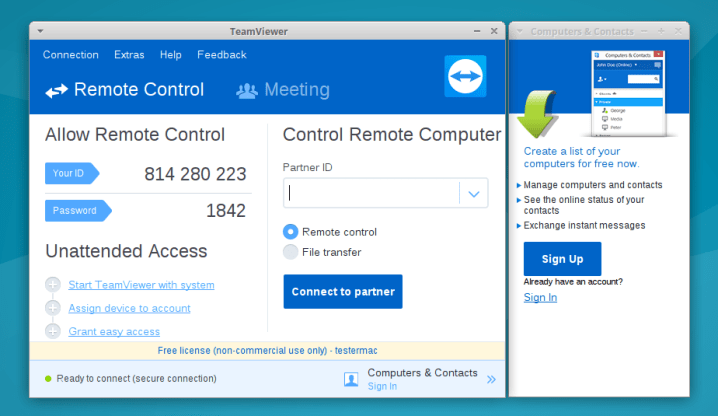Select the File transfer radio option

pyautogui.click(x=290, y=252)
